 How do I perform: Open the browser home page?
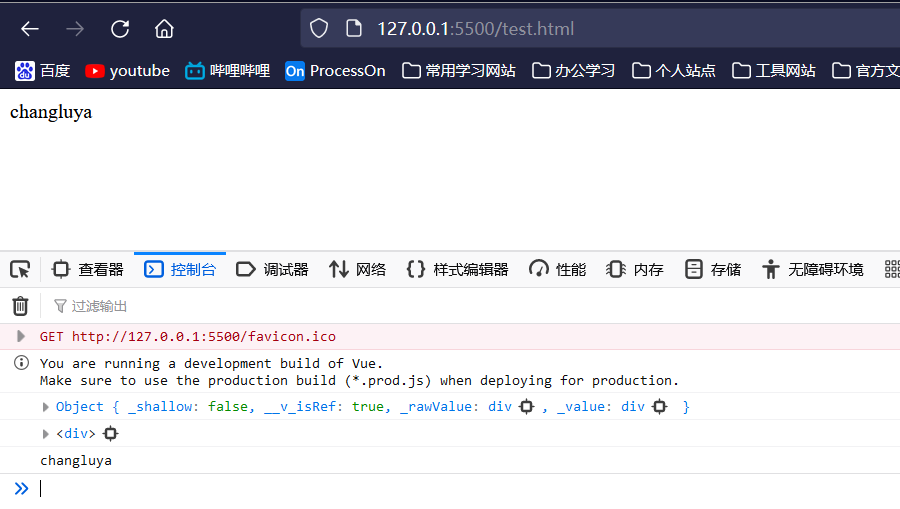click(164, 29)
